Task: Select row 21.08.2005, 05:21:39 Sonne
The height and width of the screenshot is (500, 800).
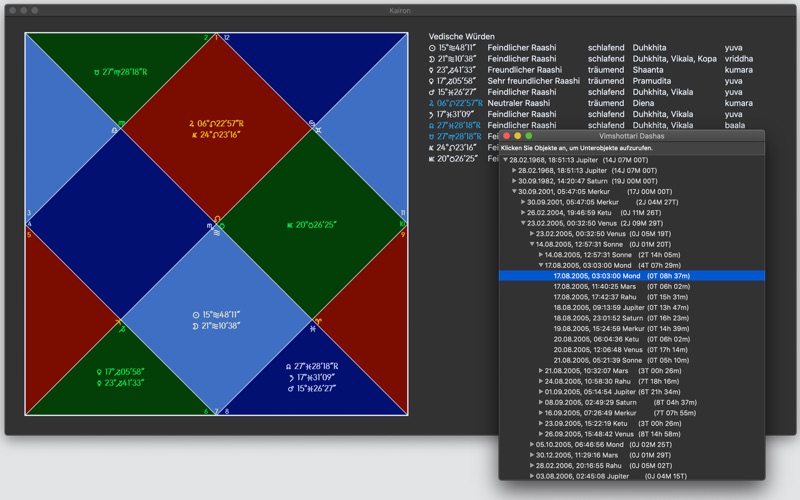Action: coord(632,360)
